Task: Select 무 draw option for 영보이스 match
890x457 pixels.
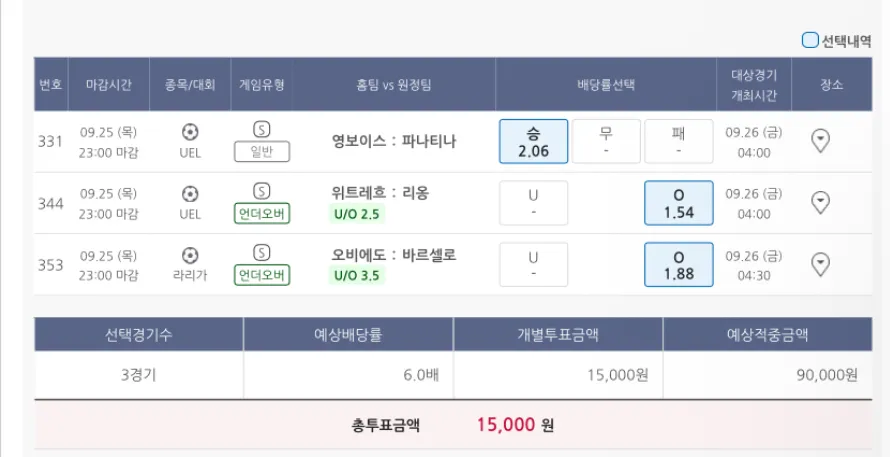Action: pyautogui.click(x=606, y=141)
